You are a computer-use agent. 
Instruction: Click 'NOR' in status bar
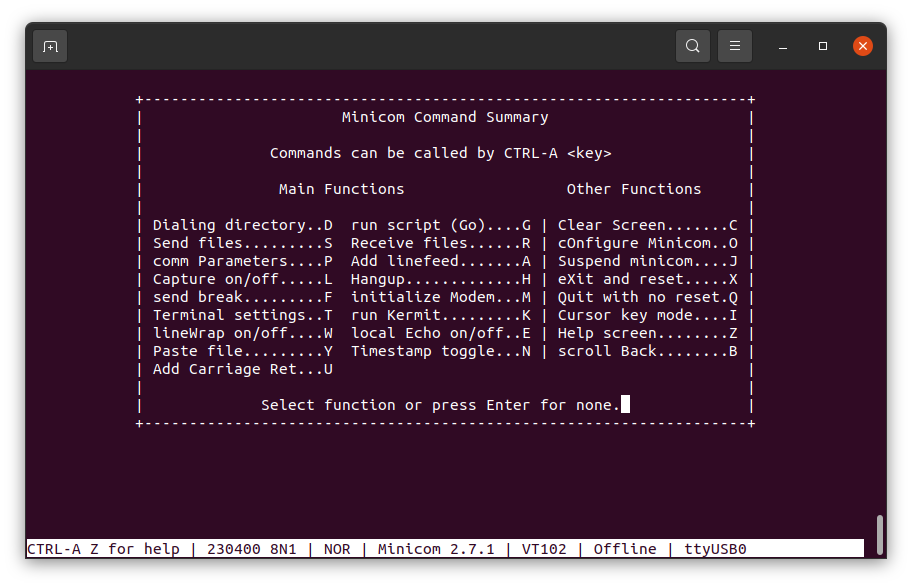coord(337,549)
